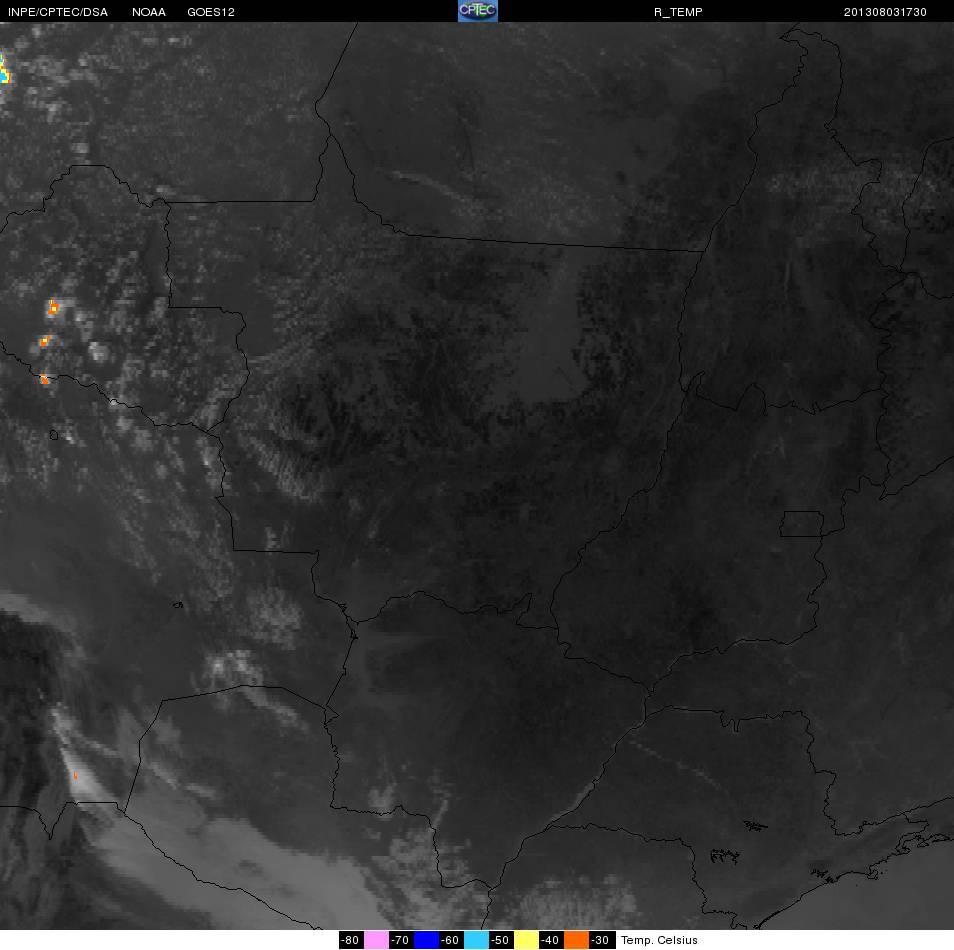Click the CPTEC logo in the header
954x950 pixels.
point(478,11)
